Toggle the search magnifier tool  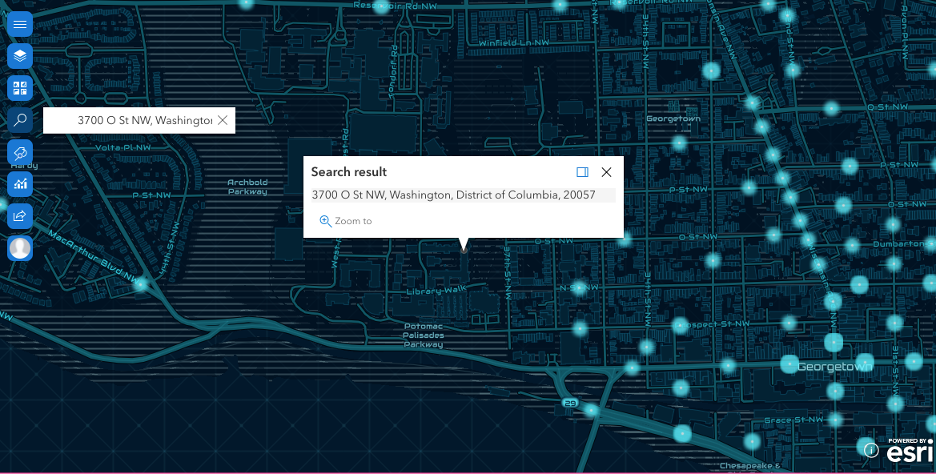(20, 120)
